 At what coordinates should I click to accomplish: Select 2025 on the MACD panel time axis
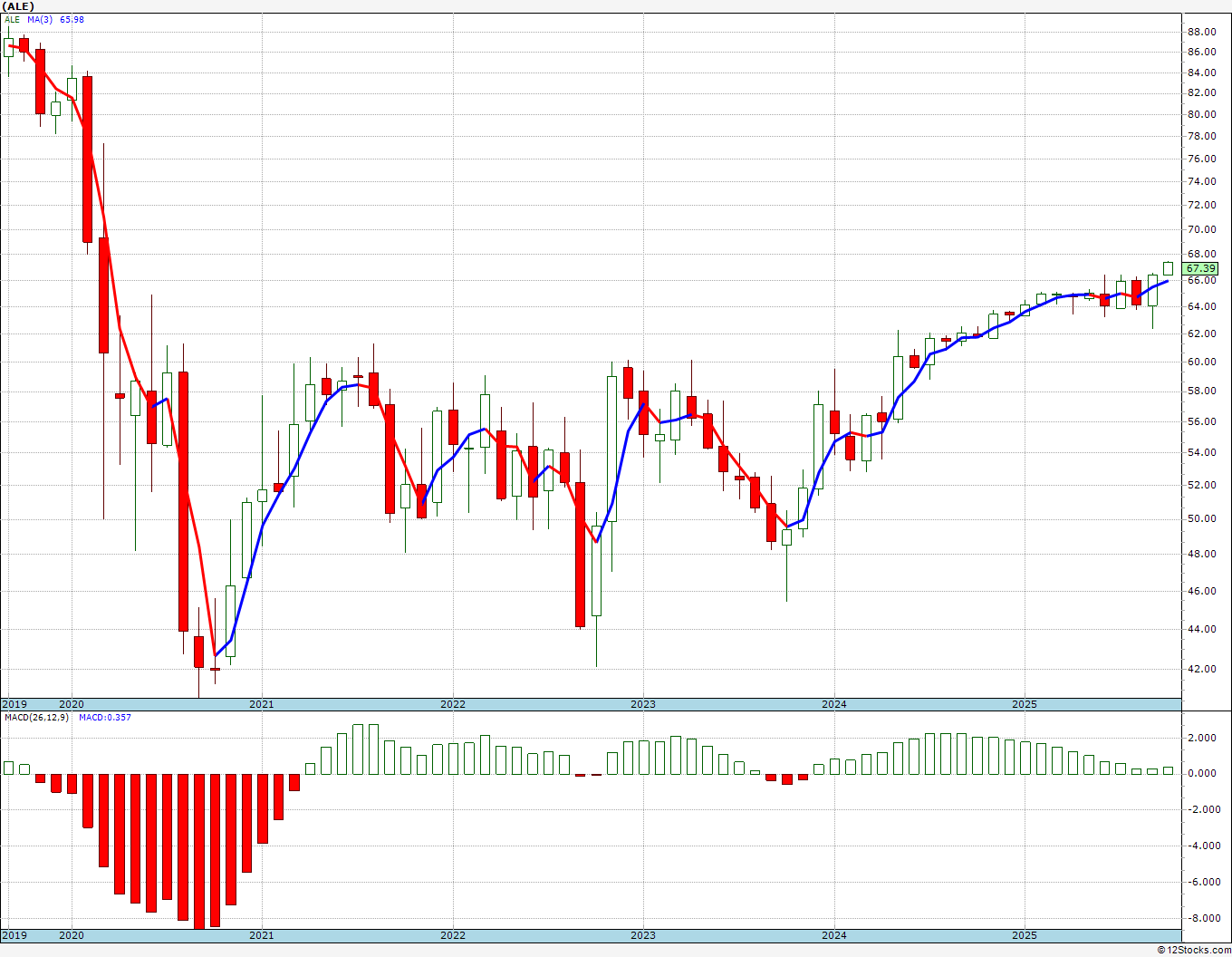[1025, 935]
